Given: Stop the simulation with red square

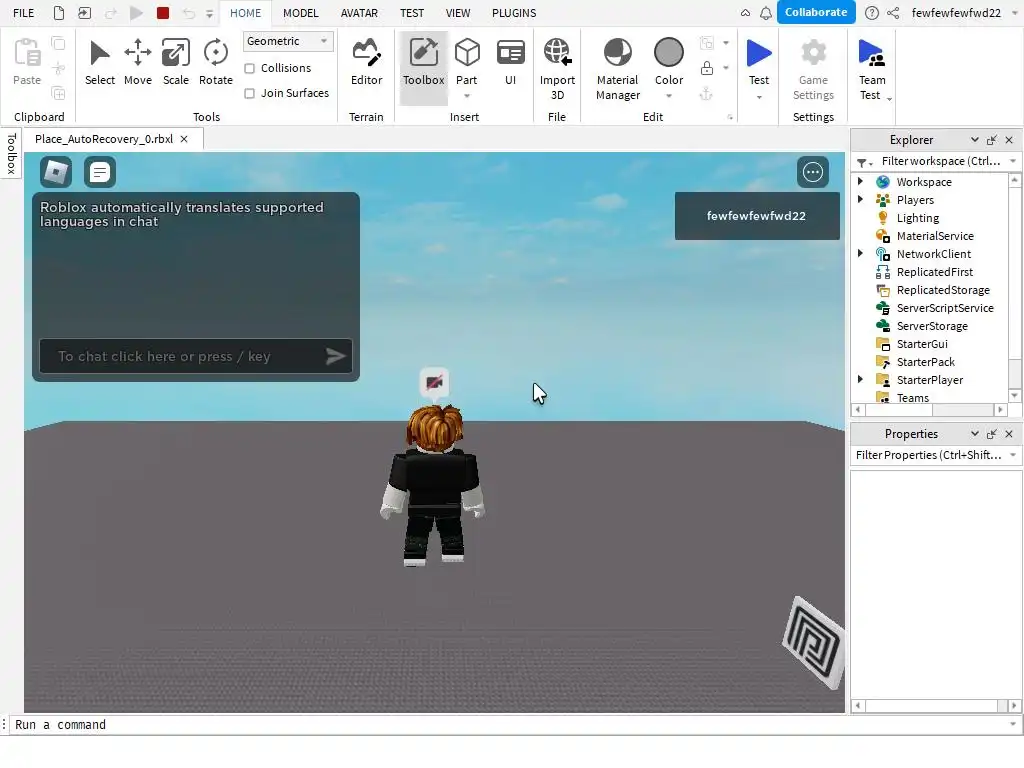Looking at the screenshot, I should click(163, 12).
